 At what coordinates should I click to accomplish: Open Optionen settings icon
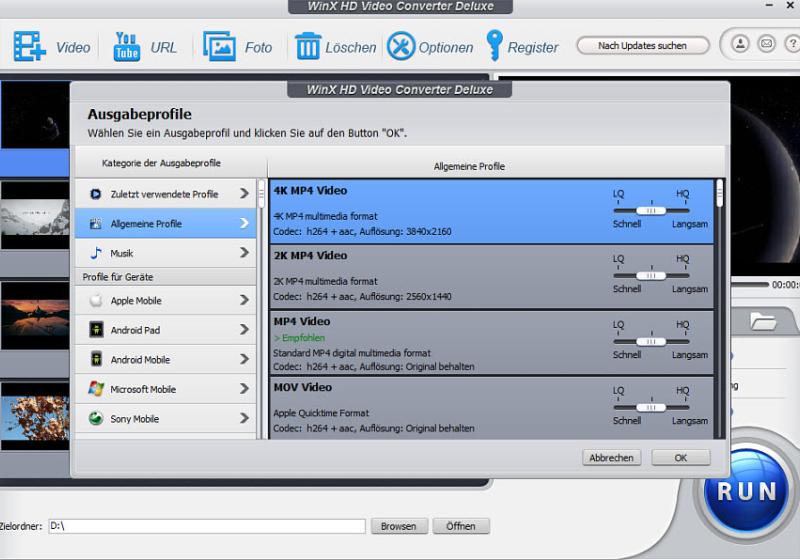click(x=400, y=46)
